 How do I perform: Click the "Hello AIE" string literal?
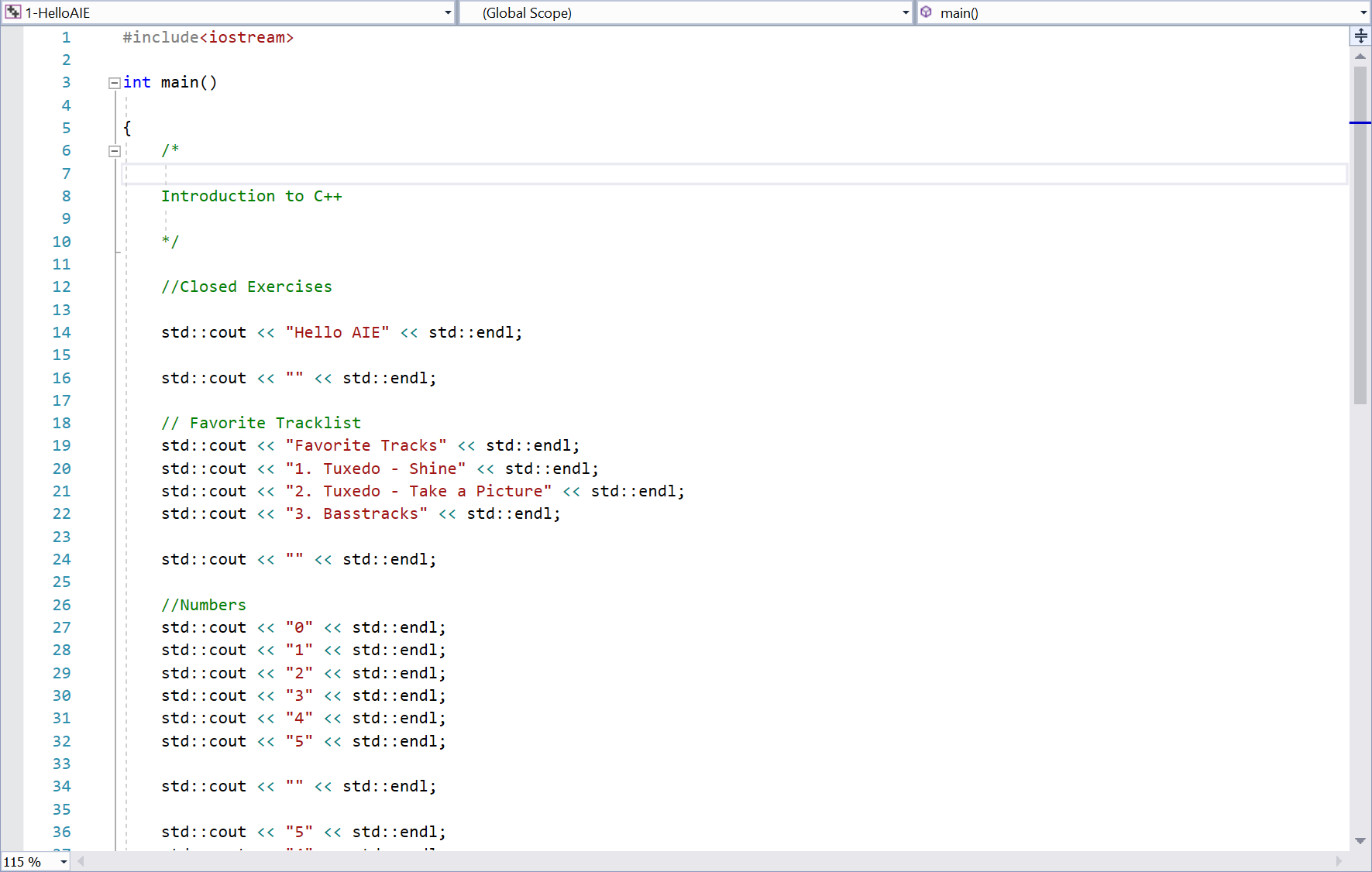(x=338, y=332)
